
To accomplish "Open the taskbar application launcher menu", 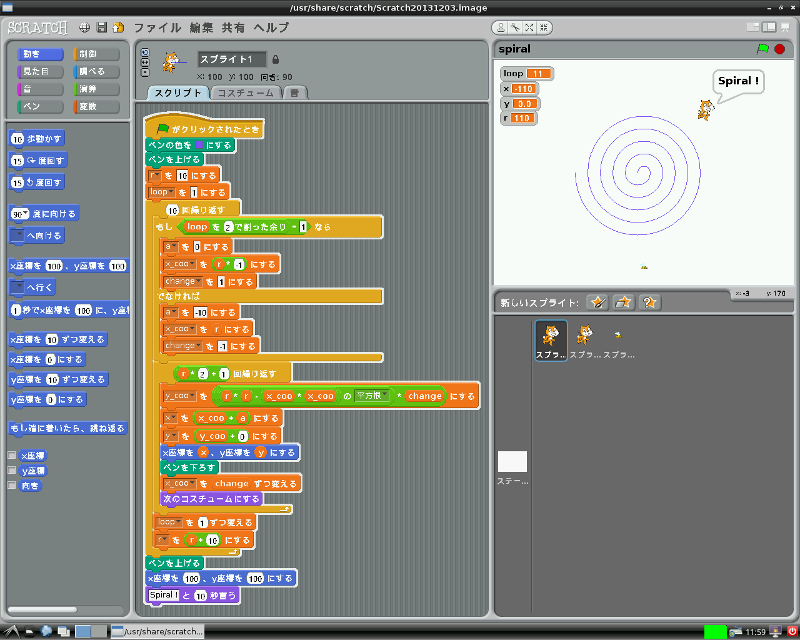I will point(11,631).
